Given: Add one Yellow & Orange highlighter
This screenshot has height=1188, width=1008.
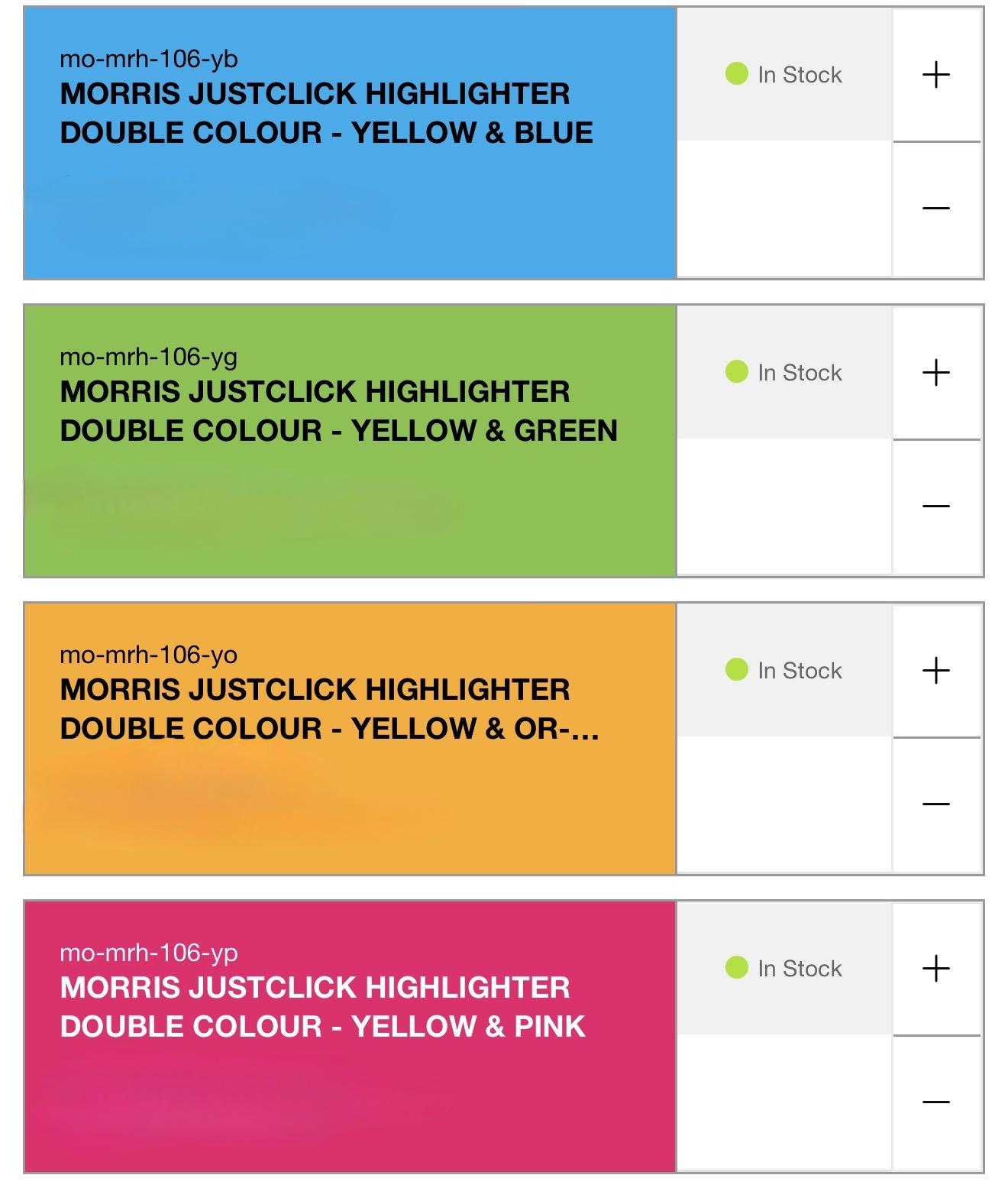Looking at the screenshot, I should pos(936,671).
